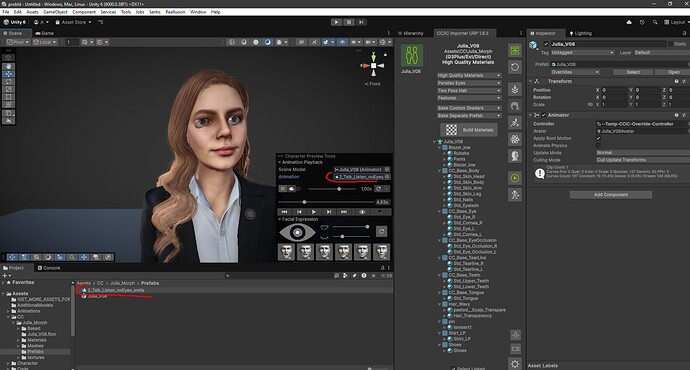This screenshot has height=370, width=690.
Task: Switch to the Lighting tab
Action: pos(580,33)
